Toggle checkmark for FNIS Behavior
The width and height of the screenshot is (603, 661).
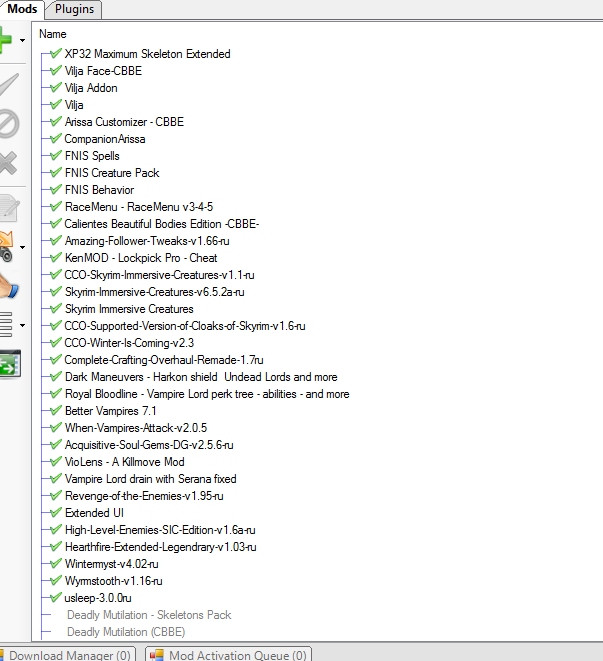tap(56, 189)
